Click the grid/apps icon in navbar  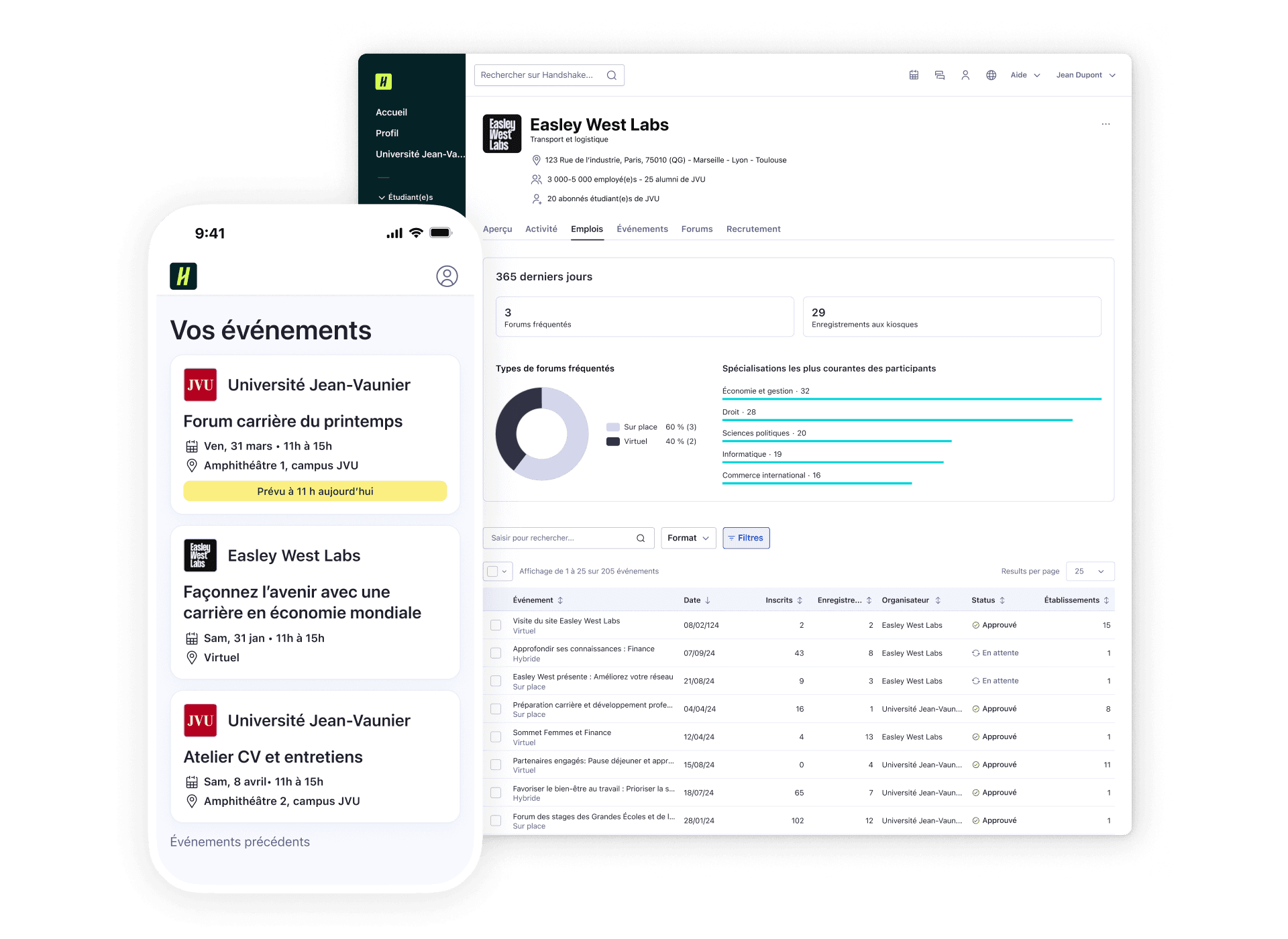click(914, 75)
